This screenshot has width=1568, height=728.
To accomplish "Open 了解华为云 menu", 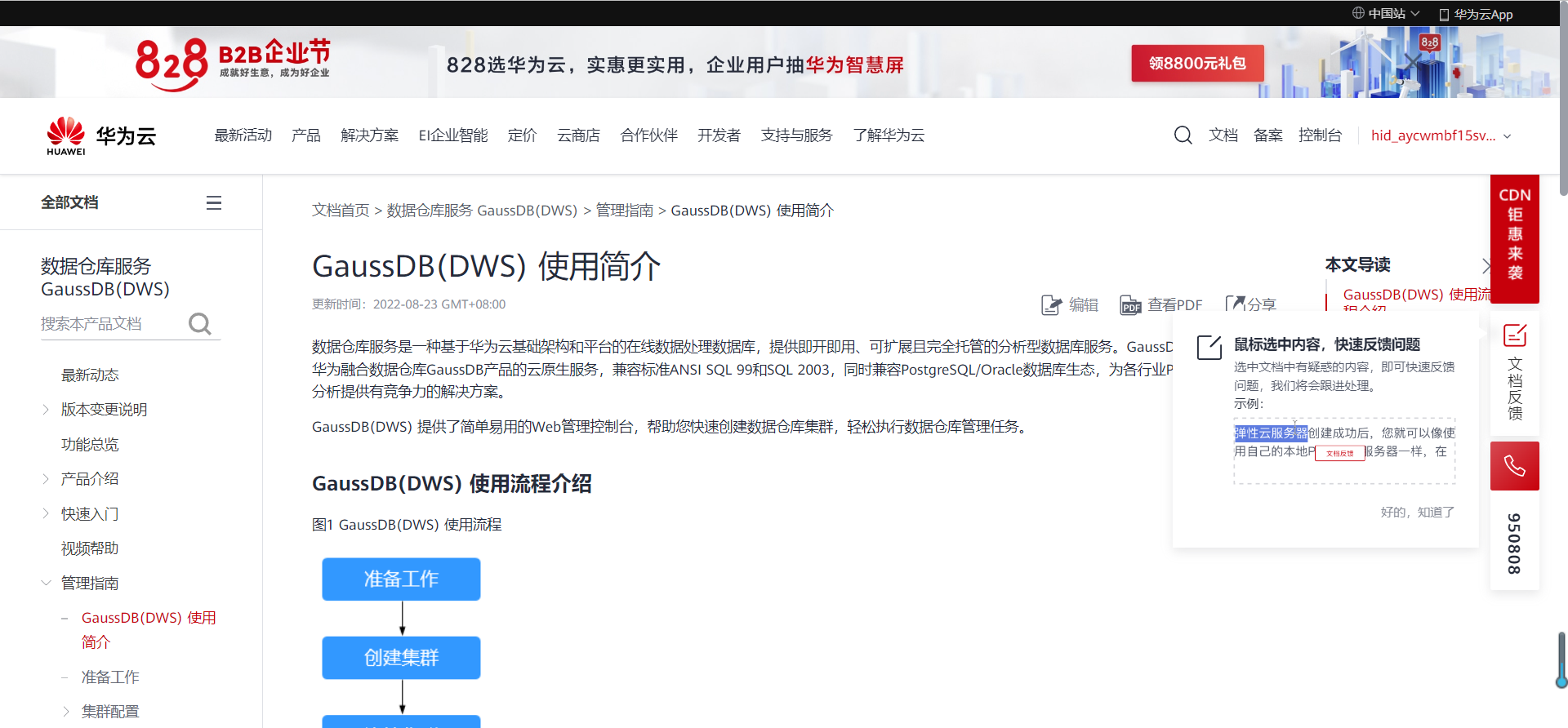I will [889, 135].
